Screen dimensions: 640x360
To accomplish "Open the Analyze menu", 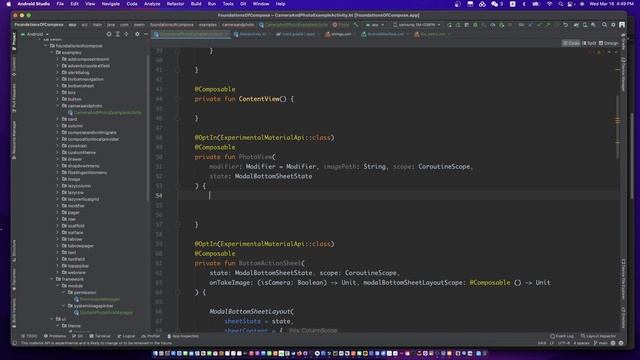I will tap(152, 4).
